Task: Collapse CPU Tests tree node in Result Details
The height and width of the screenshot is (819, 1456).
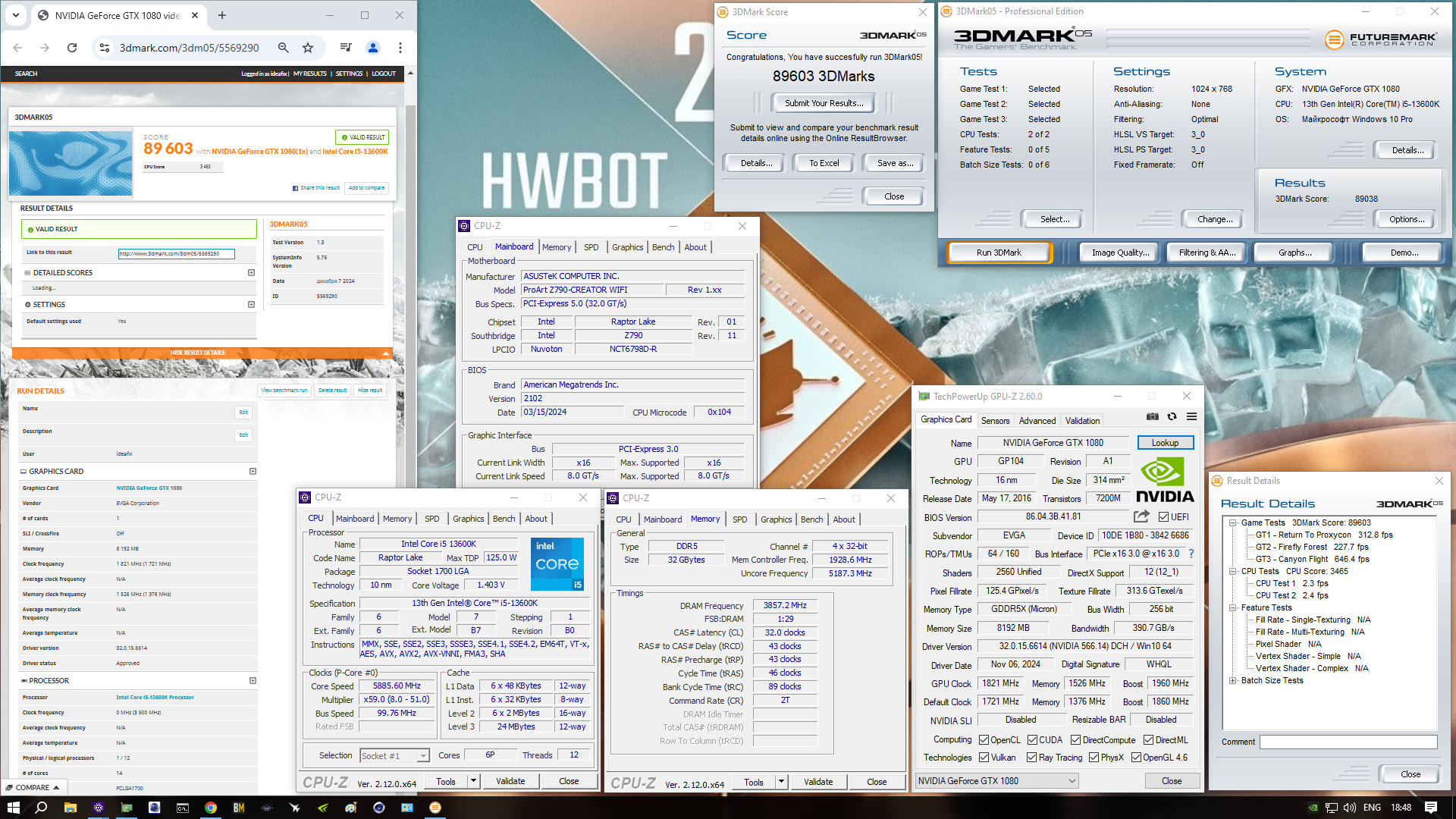Action: (1233, 572)
